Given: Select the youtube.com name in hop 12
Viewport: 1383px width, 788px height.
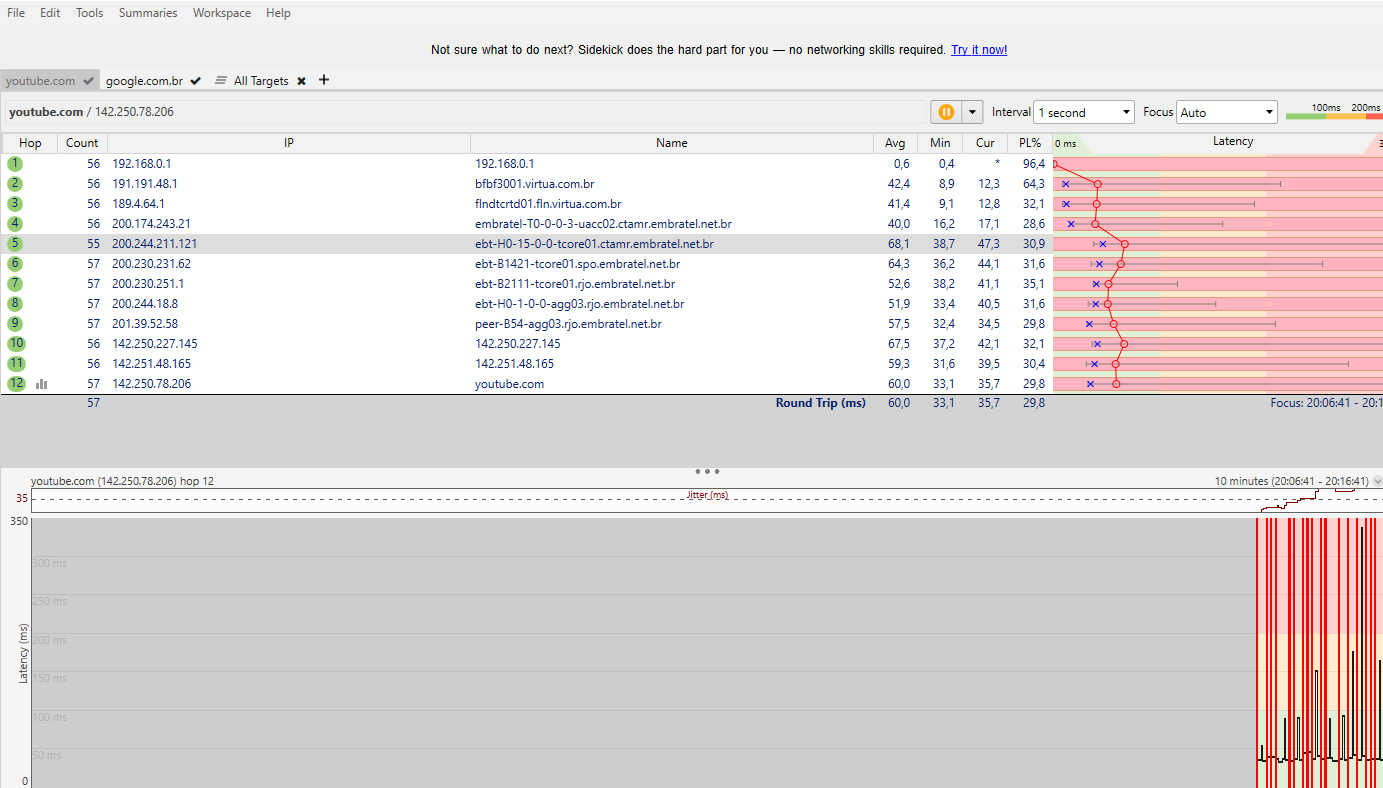Looking at the screenshot, I should [x=509, y=383].
